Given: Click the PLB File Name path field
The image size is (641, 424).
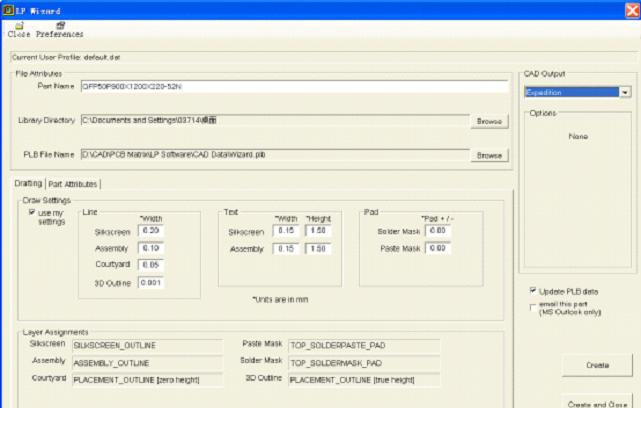Looking at the screenshot, I should tap(275, 155).
